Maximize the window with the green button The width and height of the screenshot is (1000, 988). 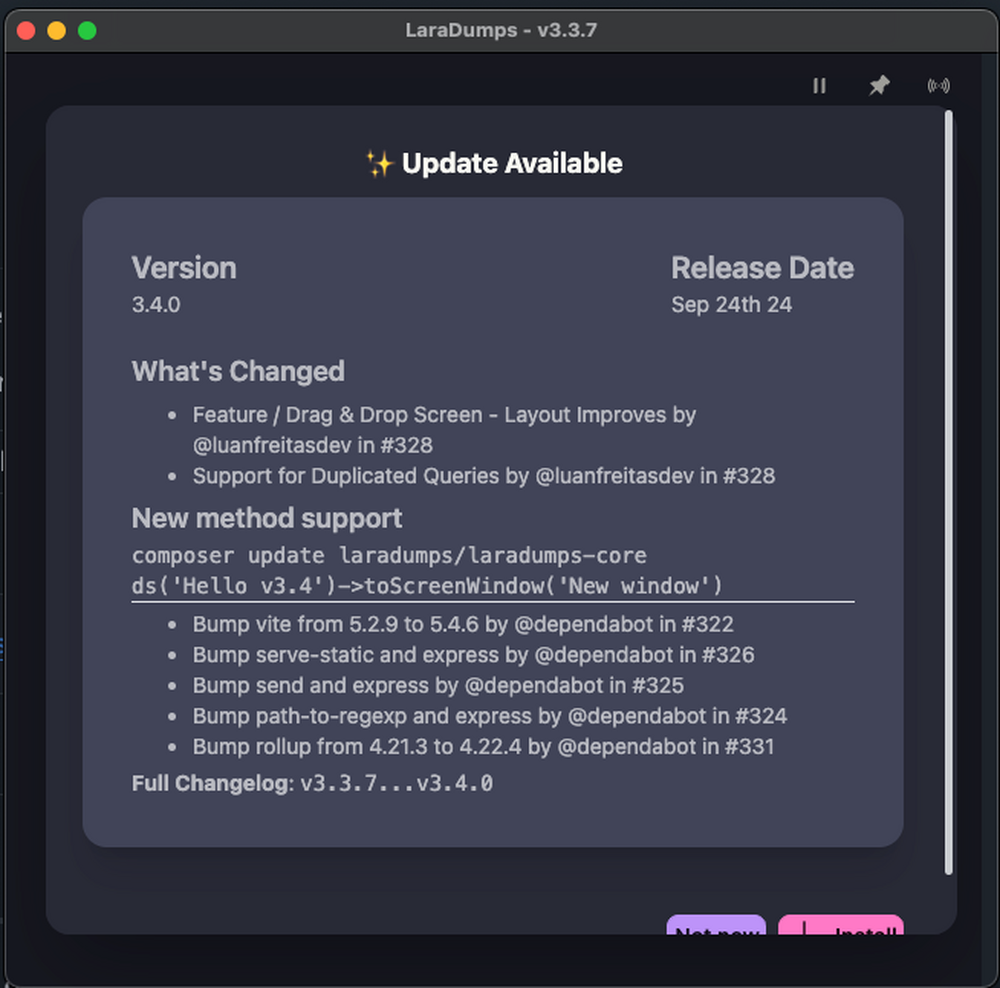(87, 31)
